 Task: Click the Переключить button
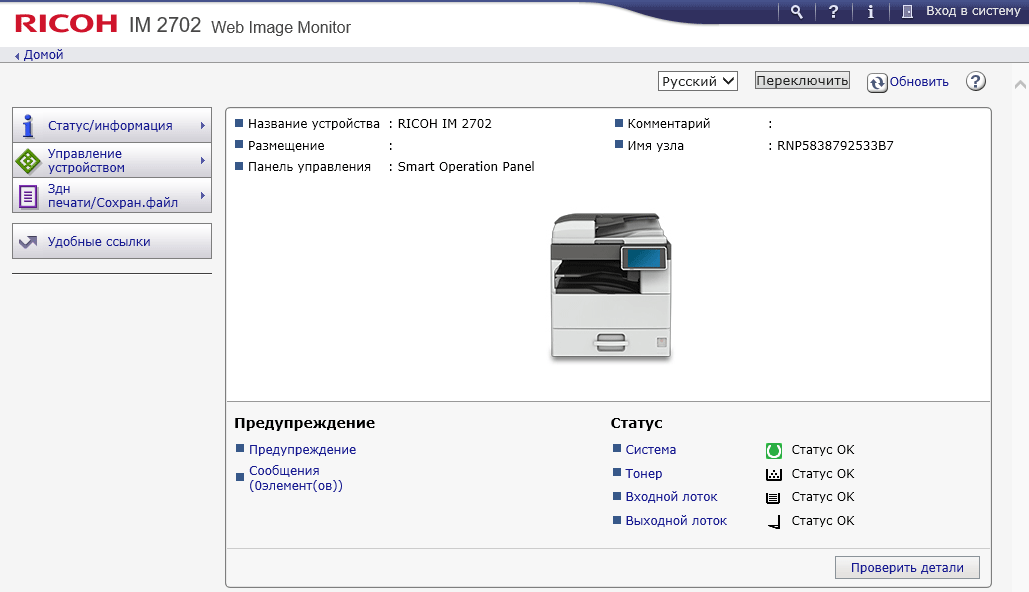click(x=802, y=80)
